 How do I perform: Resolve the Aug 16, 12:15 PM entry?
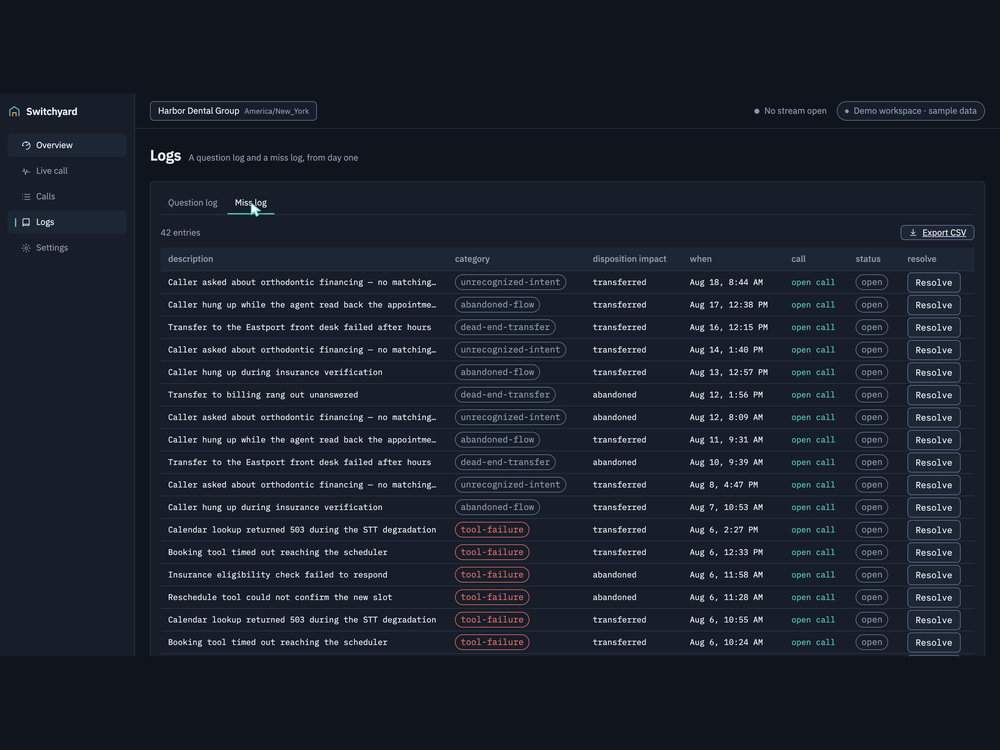click(934, 327)
